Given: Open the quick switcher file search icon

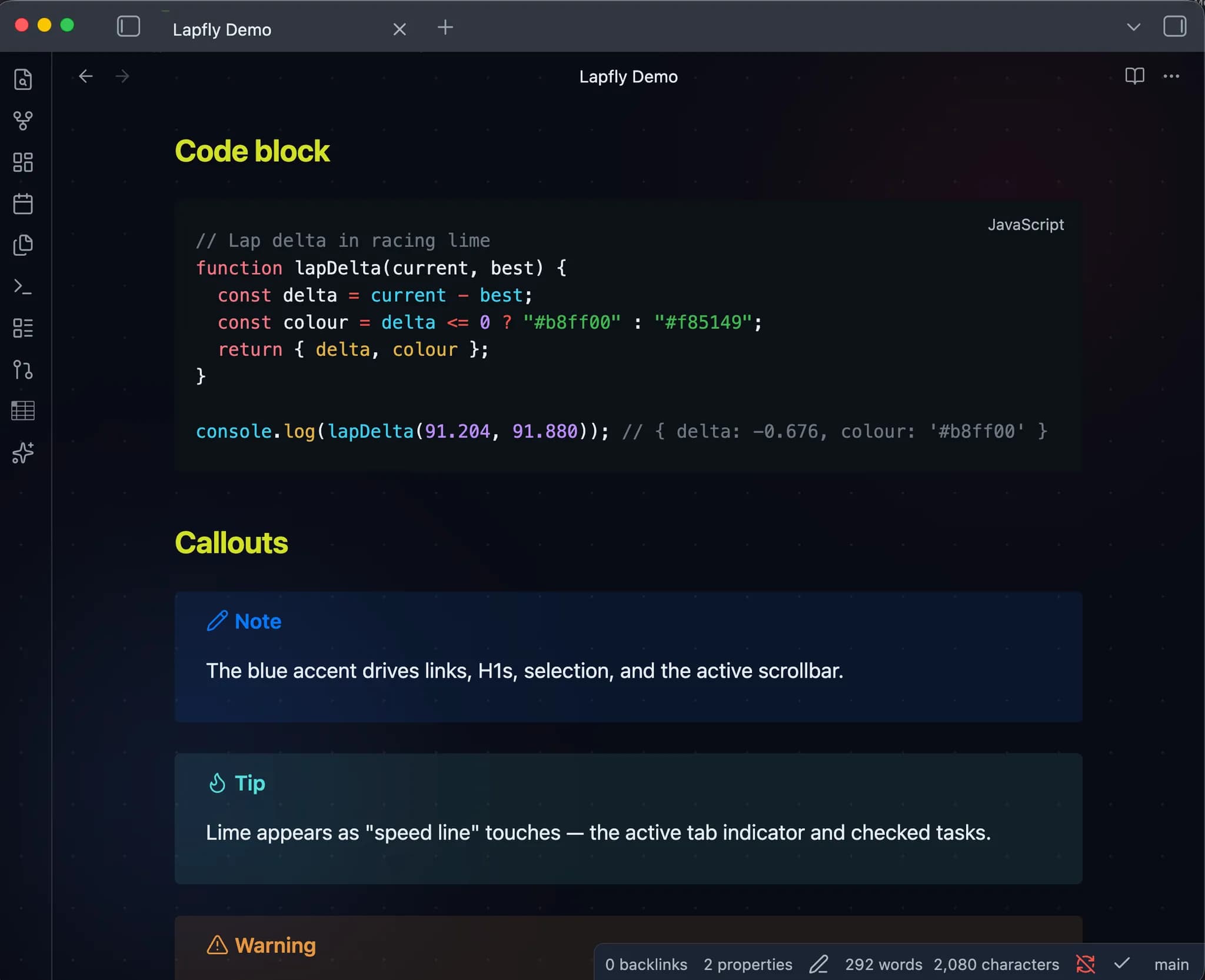Looking at the screenshot, I should (x=23, y=79).
